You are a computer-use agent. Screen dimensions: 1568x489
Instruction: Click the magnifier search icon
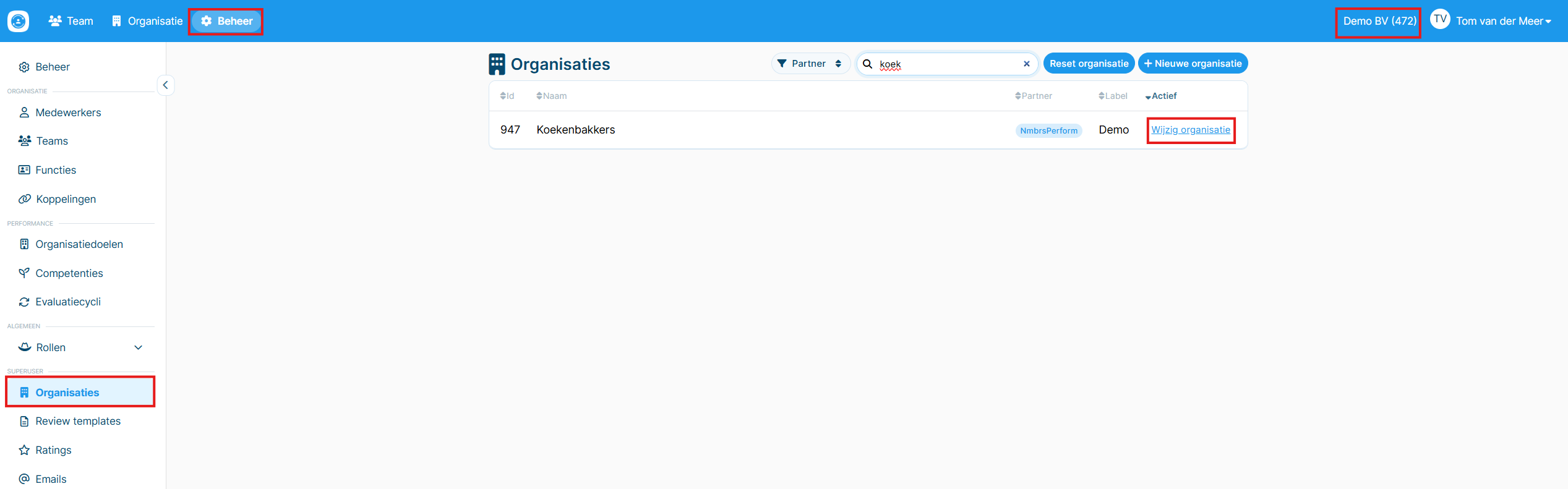pos(868,64)
